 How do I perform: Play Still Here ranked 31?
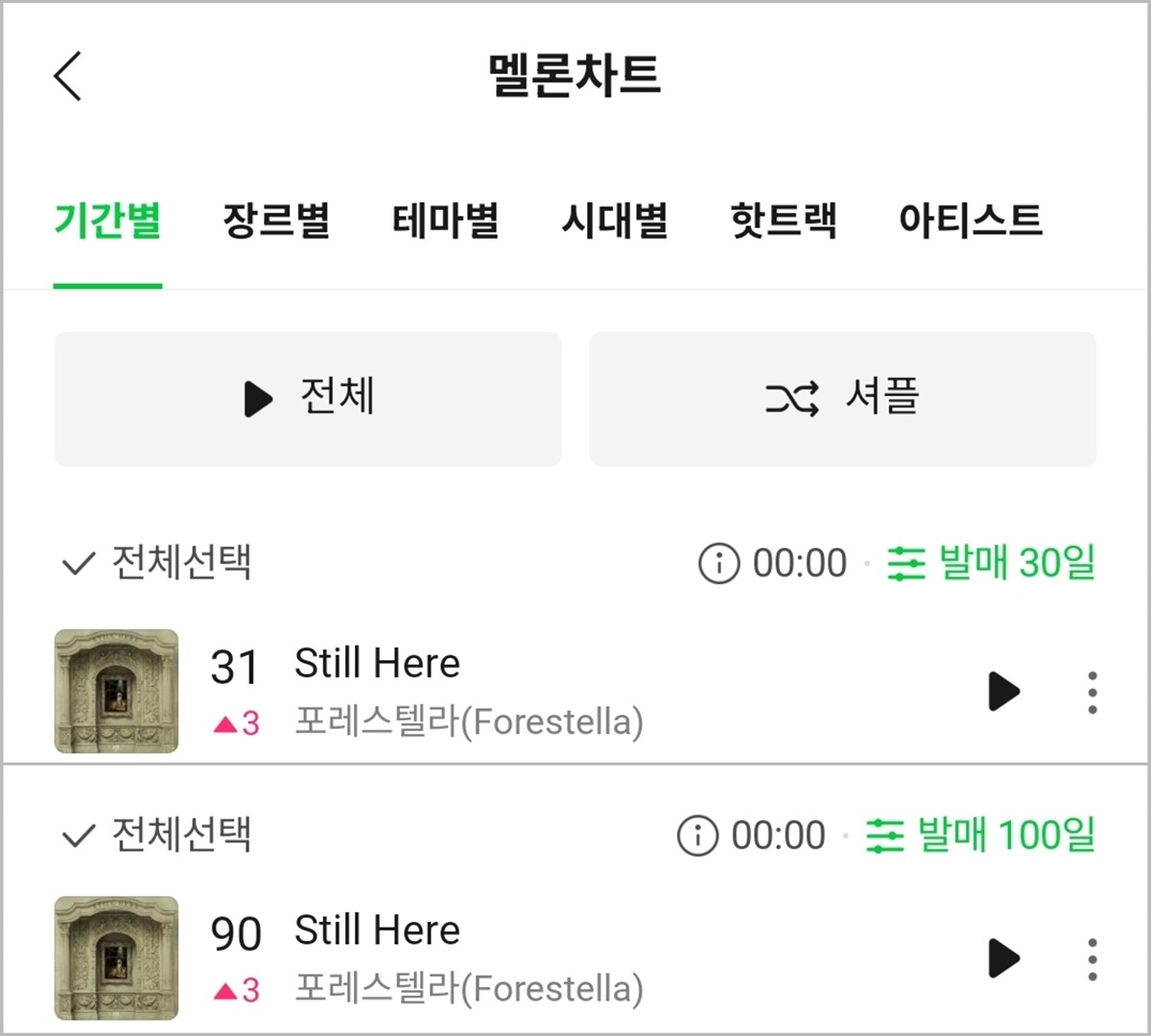[x=1003, y=691]
